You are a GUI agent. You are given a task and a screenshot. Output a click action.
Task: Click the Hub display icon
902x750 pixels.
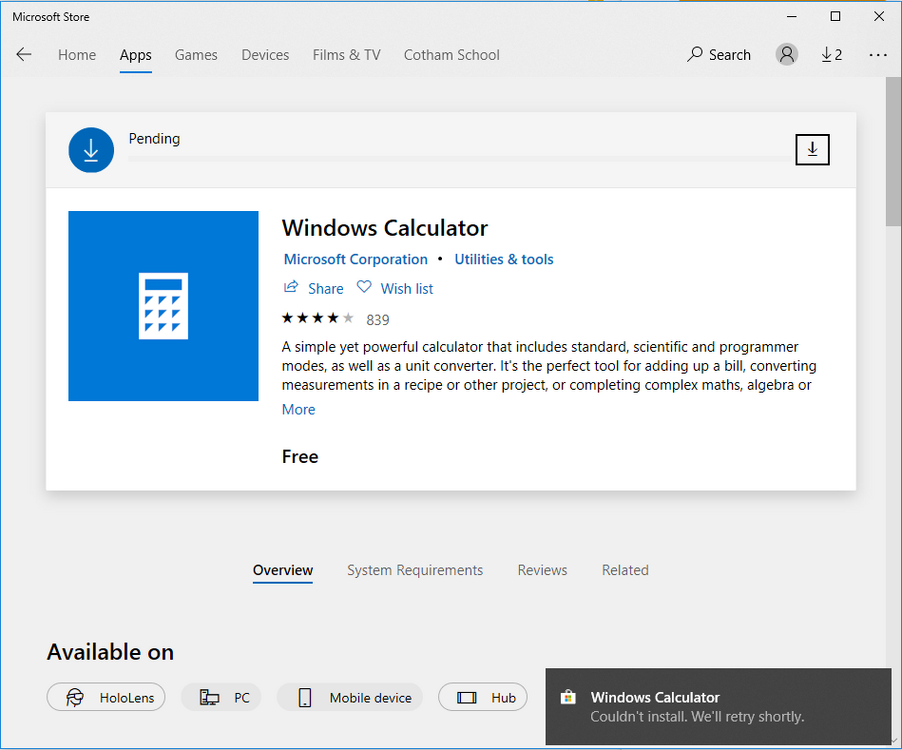[467, 698]
